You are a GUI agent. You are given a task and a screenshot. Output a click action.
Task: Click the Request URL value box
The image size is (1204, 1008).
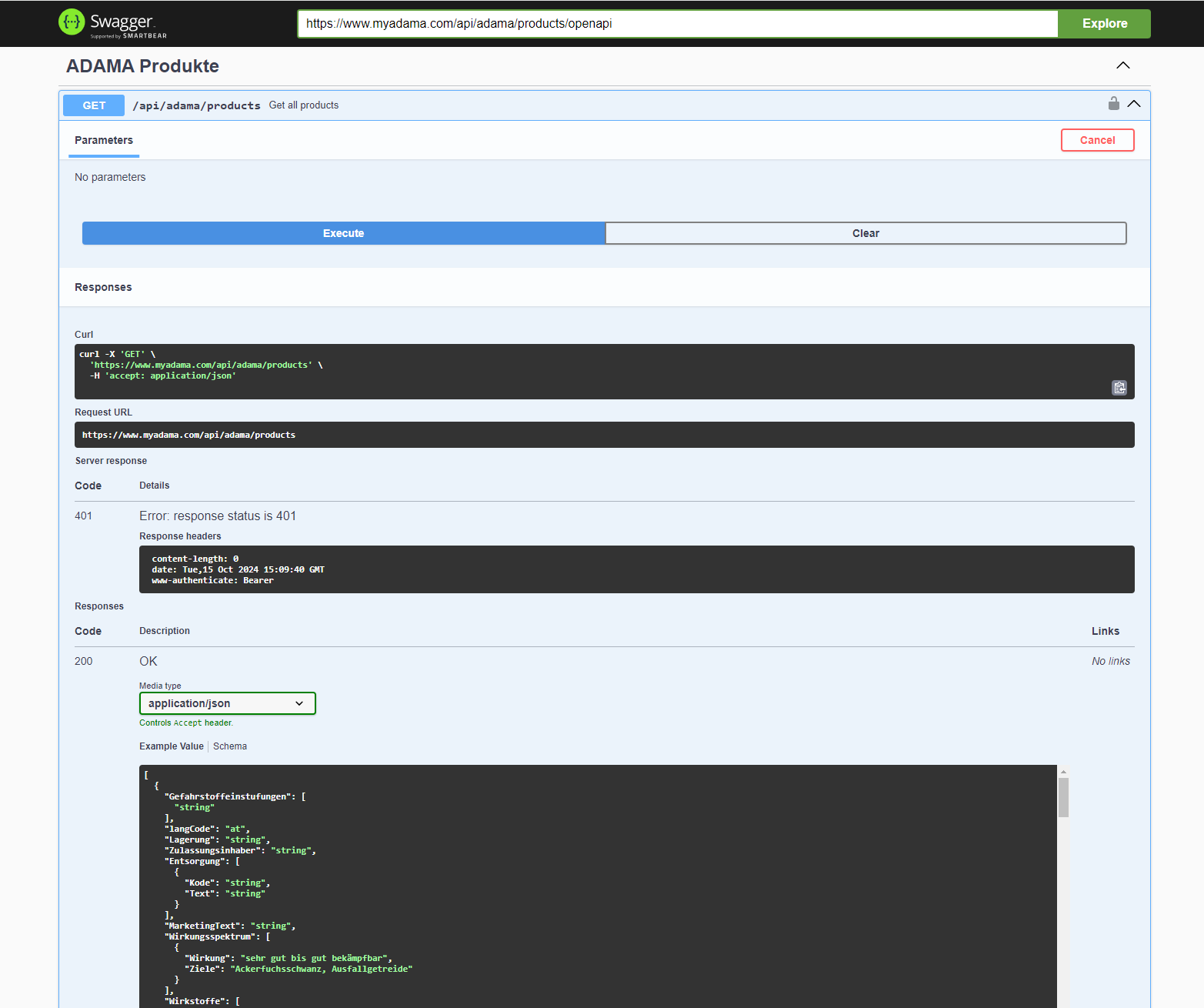[604, 435]
